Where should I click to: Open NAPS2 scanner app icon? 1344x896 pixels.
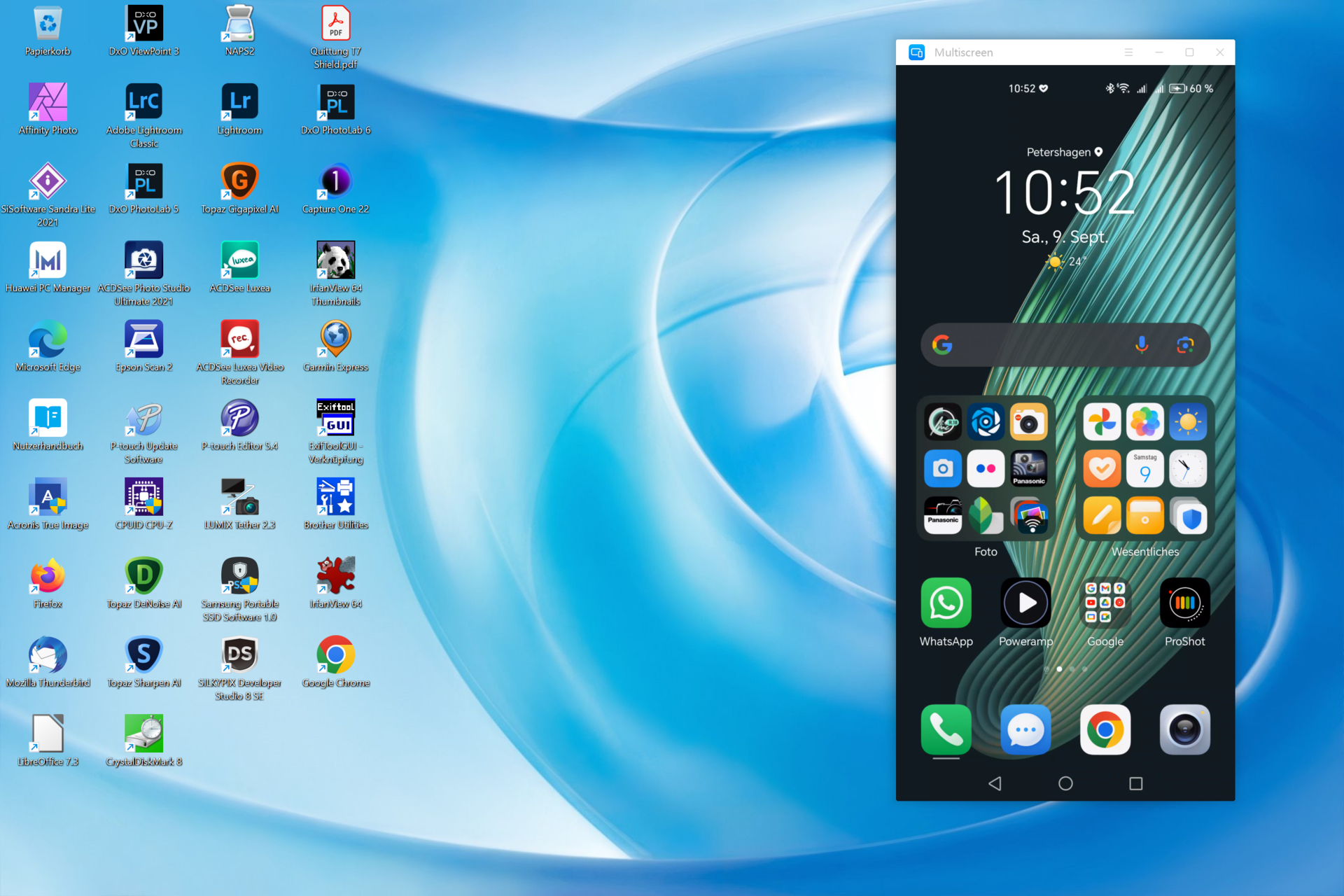(x=239, y=24)
